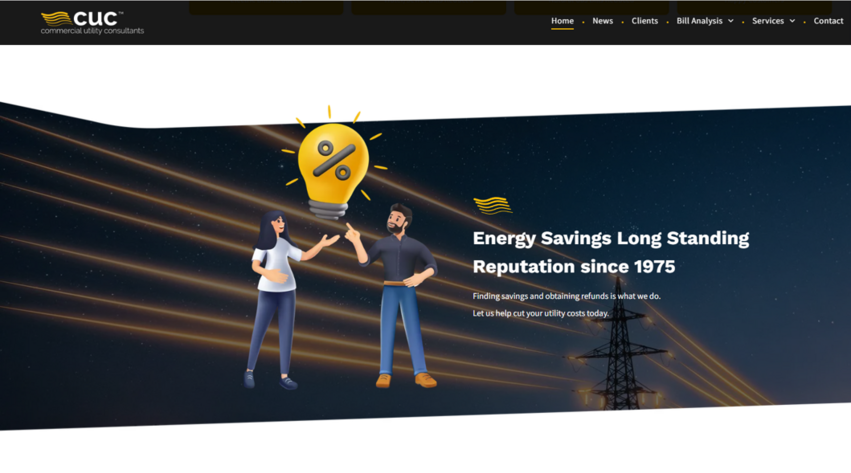The height and width of the screenshot is (473, 851).
Task: Click the Energy Savings Long Standing headline
Action: pos(611,238)
